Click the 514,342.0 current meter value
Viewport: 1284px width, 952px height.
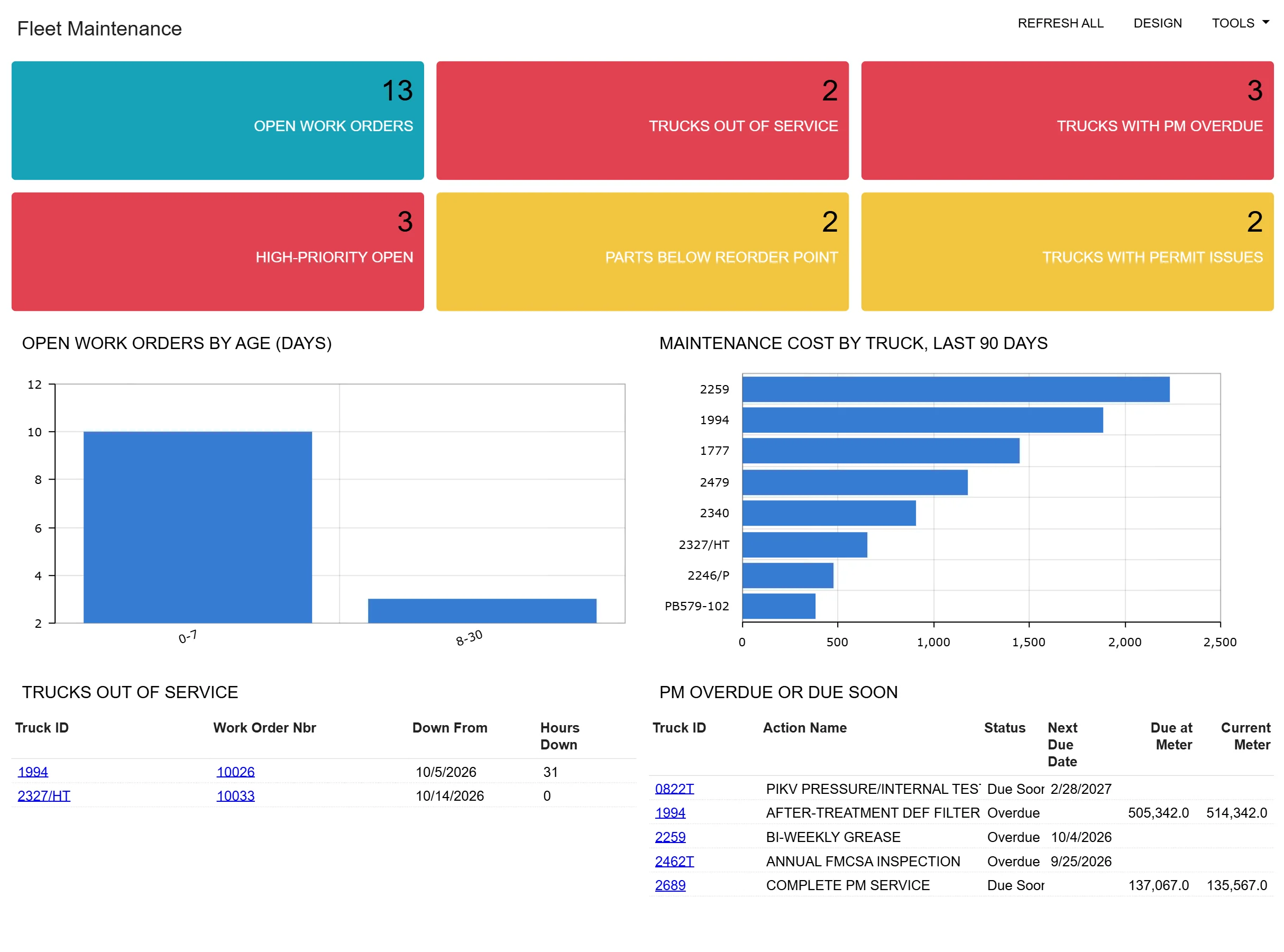[x=1236, y=813]
